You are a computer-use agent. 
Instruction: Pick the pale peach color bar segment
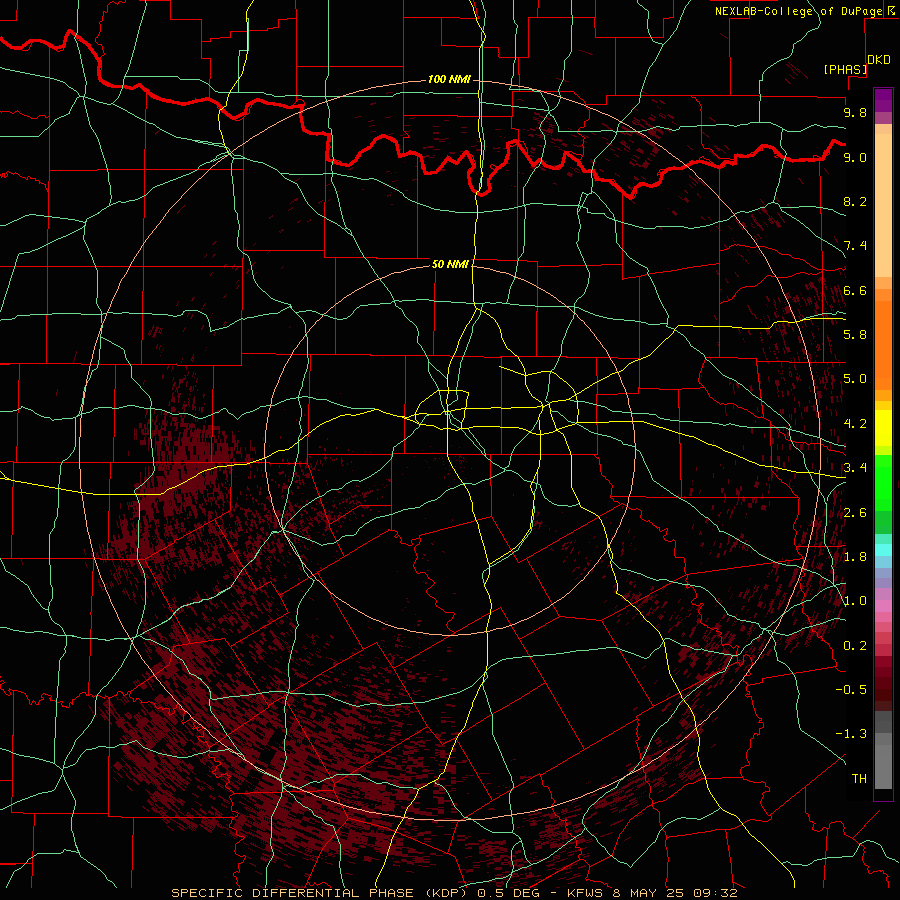point(883,205)
